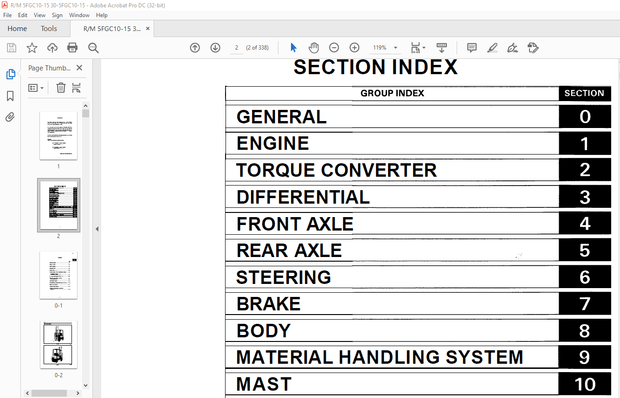Screen dimensions: 620x398
Task: Open the Bookmarks panel icon
Action: [10, 96]
